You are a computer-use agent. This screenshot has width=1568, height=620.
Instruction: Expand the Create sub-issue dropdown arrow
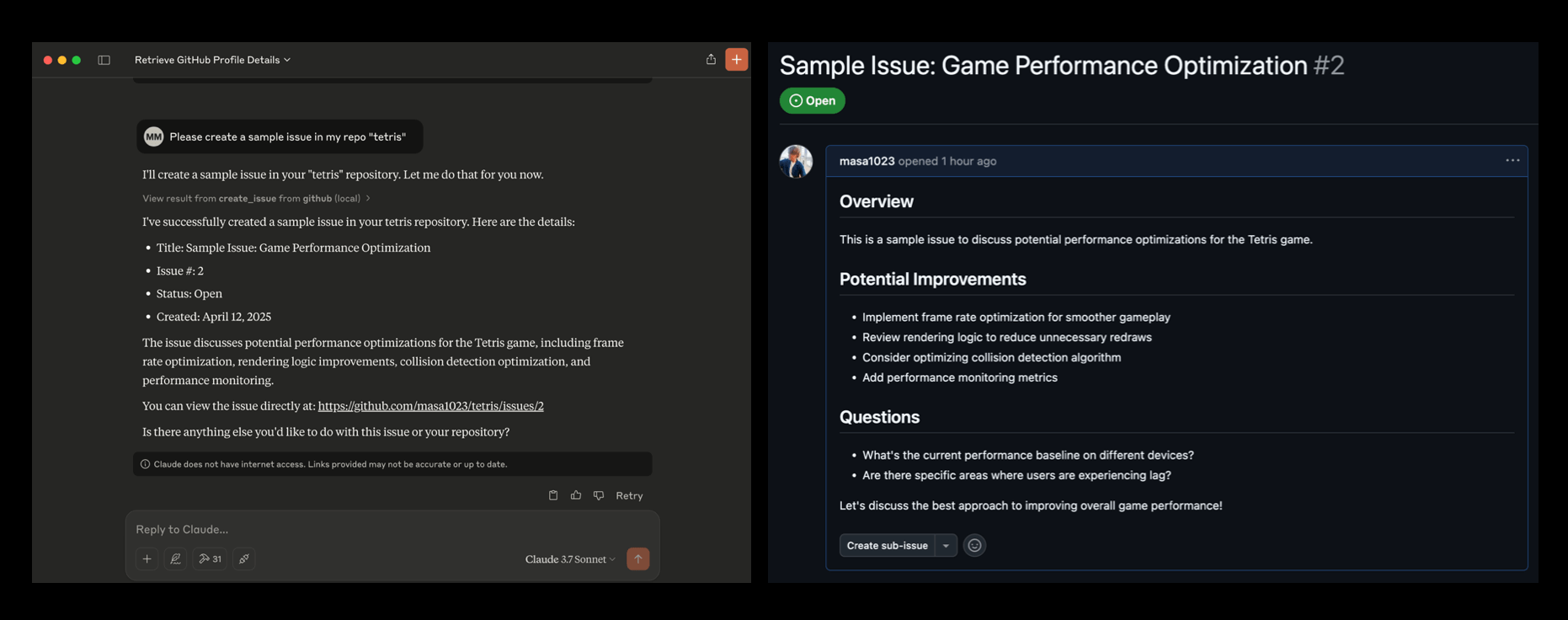point(946,545)
